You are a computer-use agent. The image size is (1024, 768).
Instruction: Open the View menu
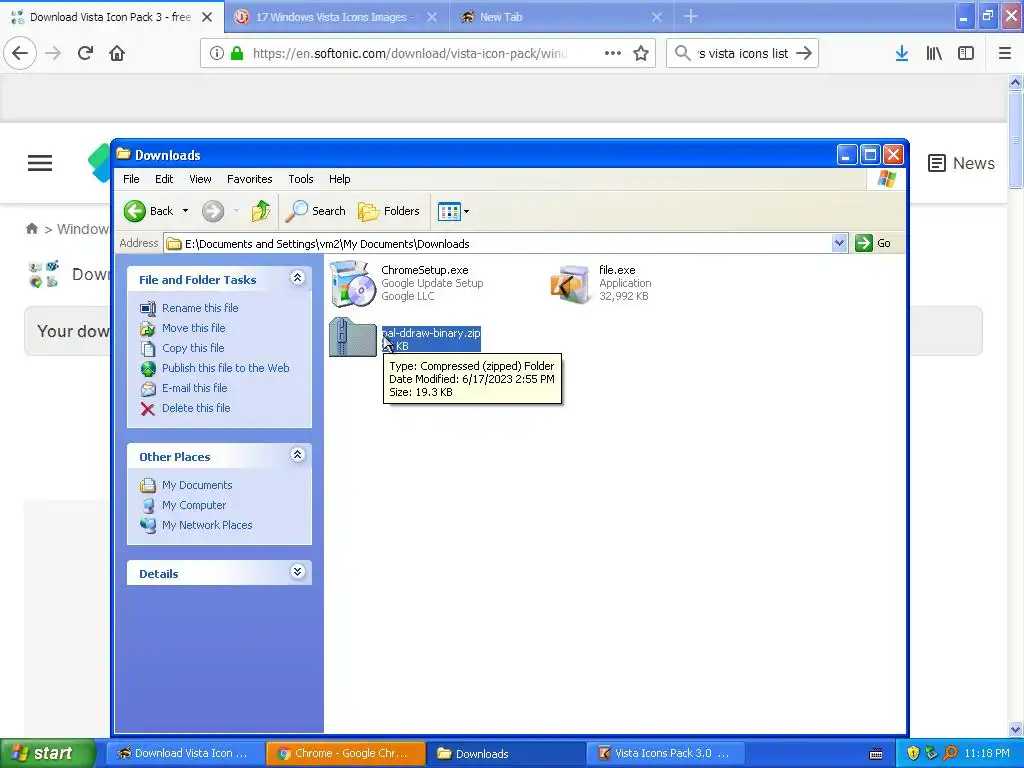coord(200,179)
